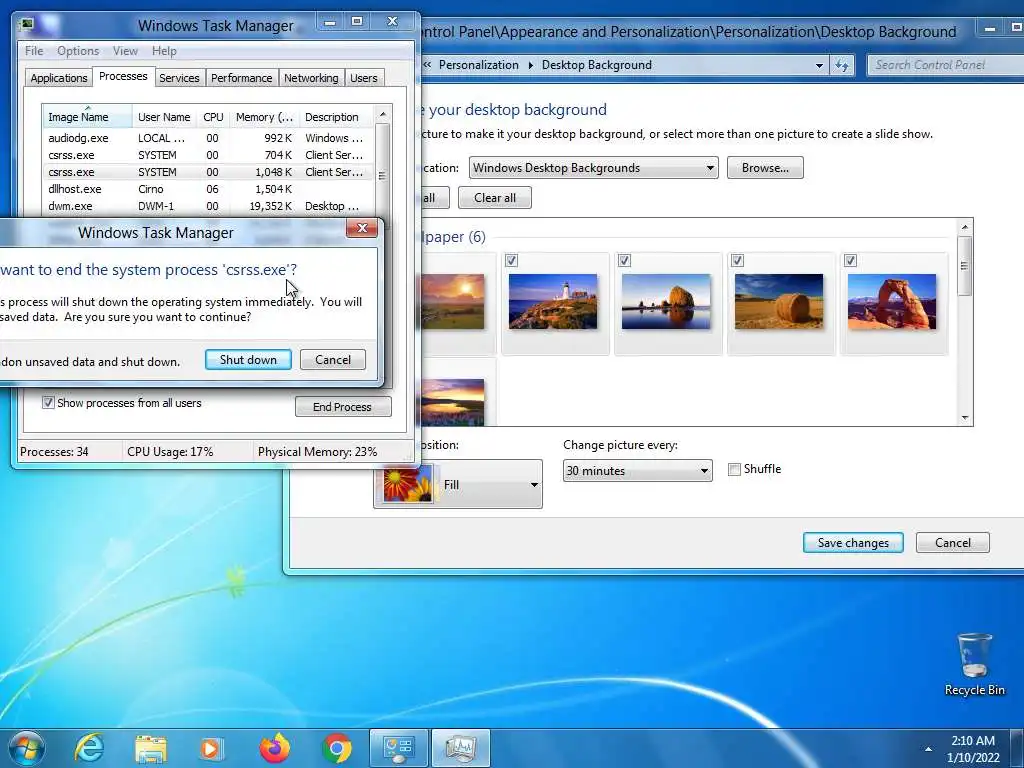Click wallpaper list scrollbar down arrow
Screen dimensions: 1024x768
pyautogui.click(x=965, y=418)
